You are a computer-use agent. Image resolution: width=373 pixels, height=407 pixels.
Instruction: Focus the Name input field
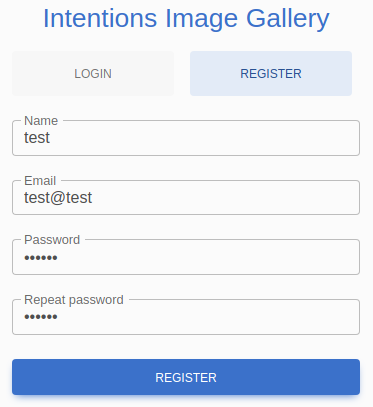pos(186,138)
